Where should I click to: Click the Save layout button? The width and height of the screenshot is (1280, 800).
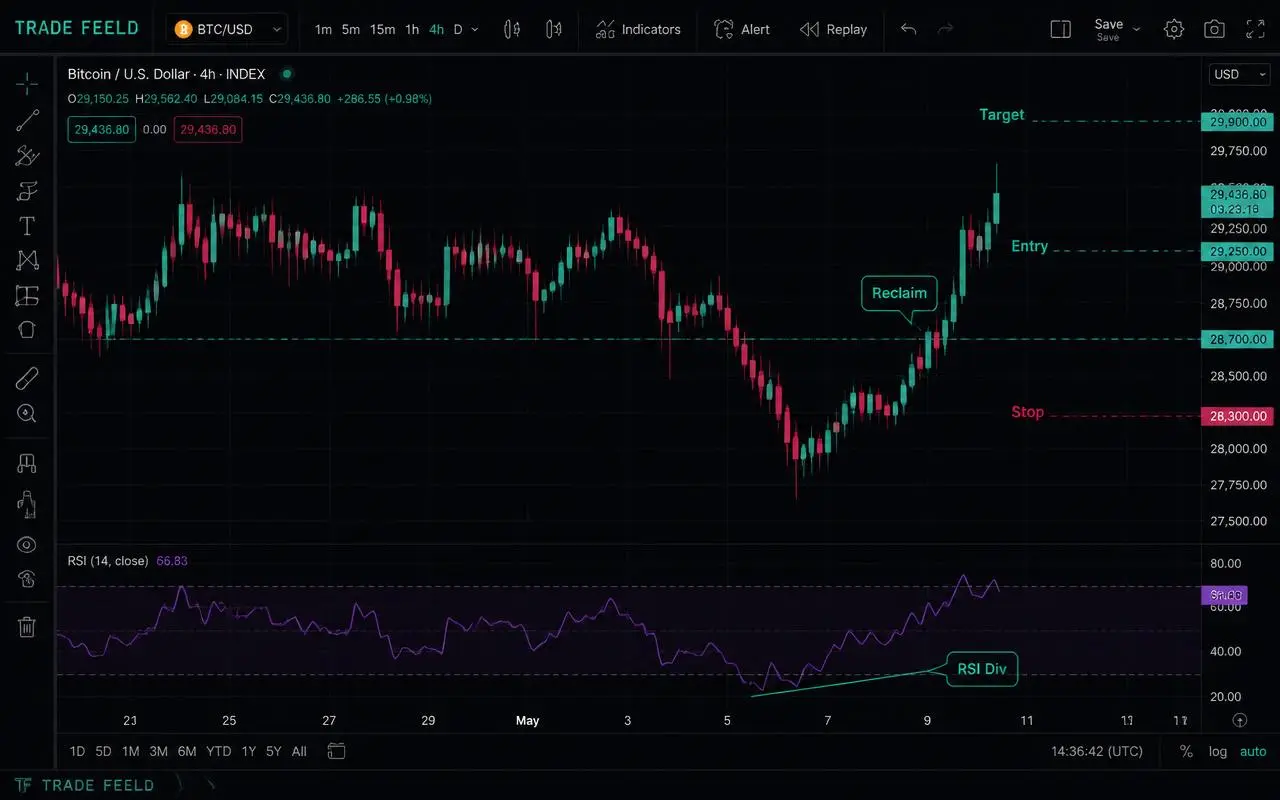tap(1108, 29)
